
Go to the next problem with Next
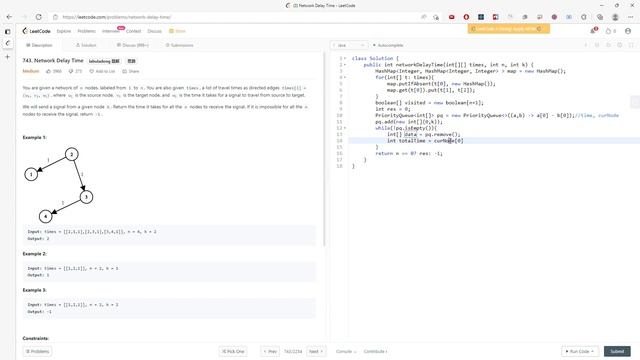coord(316,351)
